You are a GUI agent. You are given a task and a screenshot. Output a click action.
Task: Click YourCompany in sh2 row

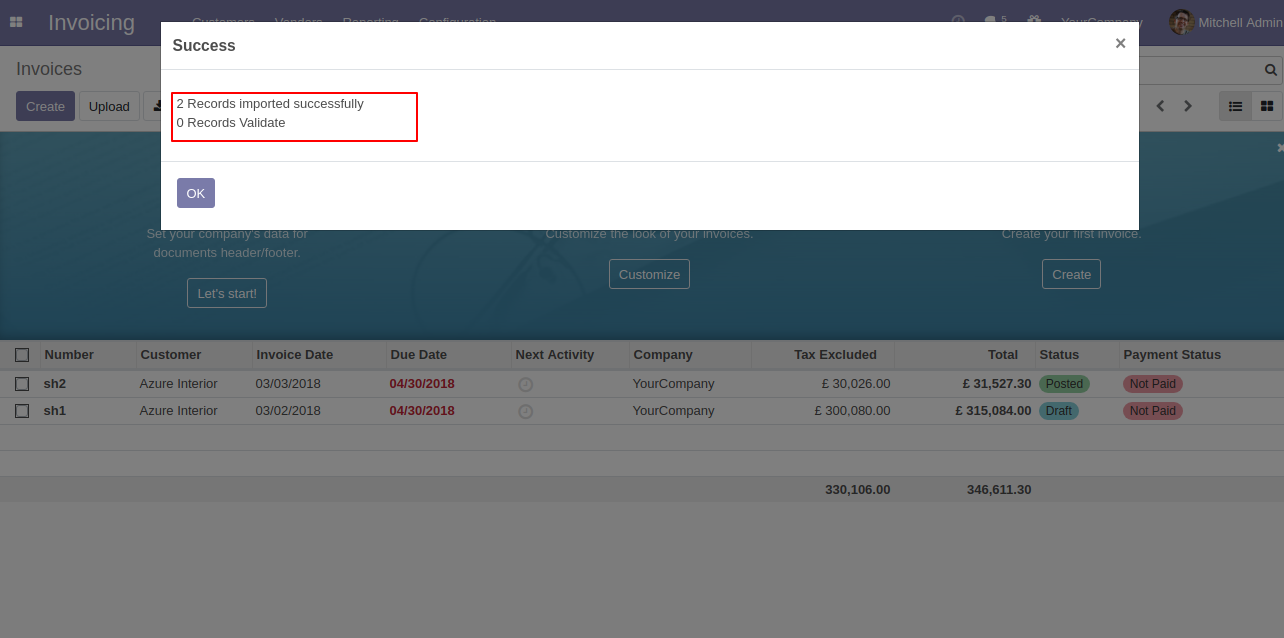673,383
